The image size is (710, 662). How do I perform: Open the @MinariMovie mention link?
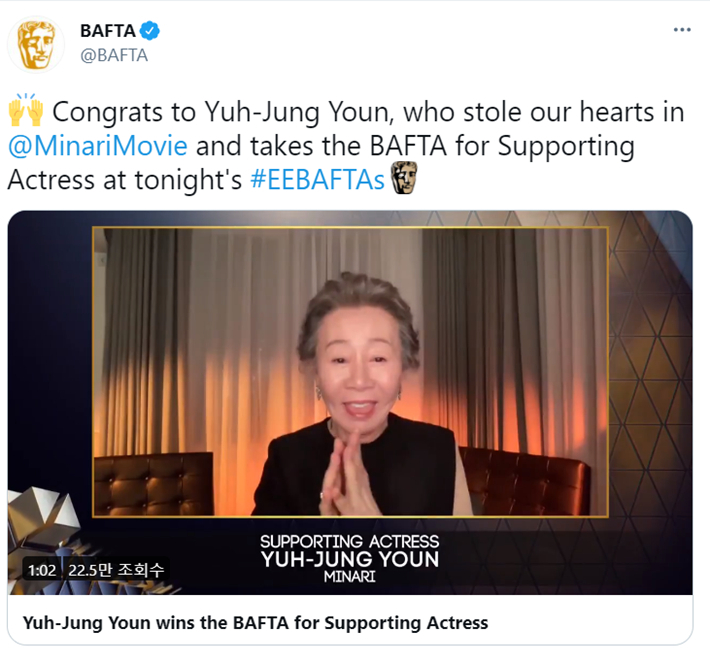click(98, 146)
